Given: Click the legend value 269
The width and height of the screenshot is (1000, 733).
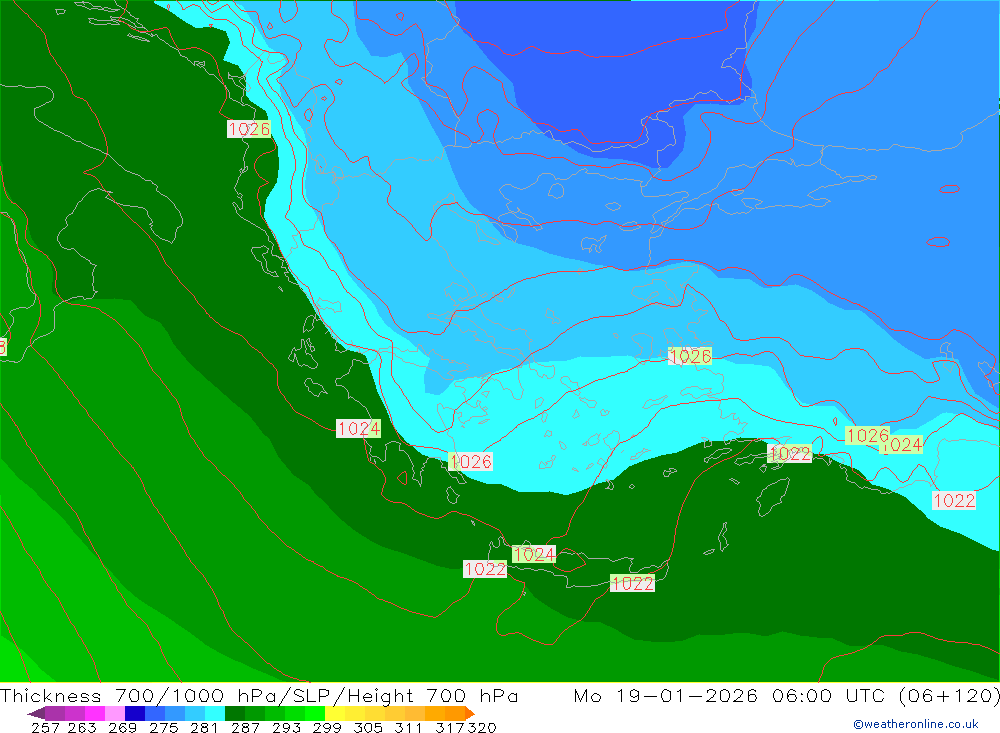Looking at the screenshot, I should (x=122, y=727).
